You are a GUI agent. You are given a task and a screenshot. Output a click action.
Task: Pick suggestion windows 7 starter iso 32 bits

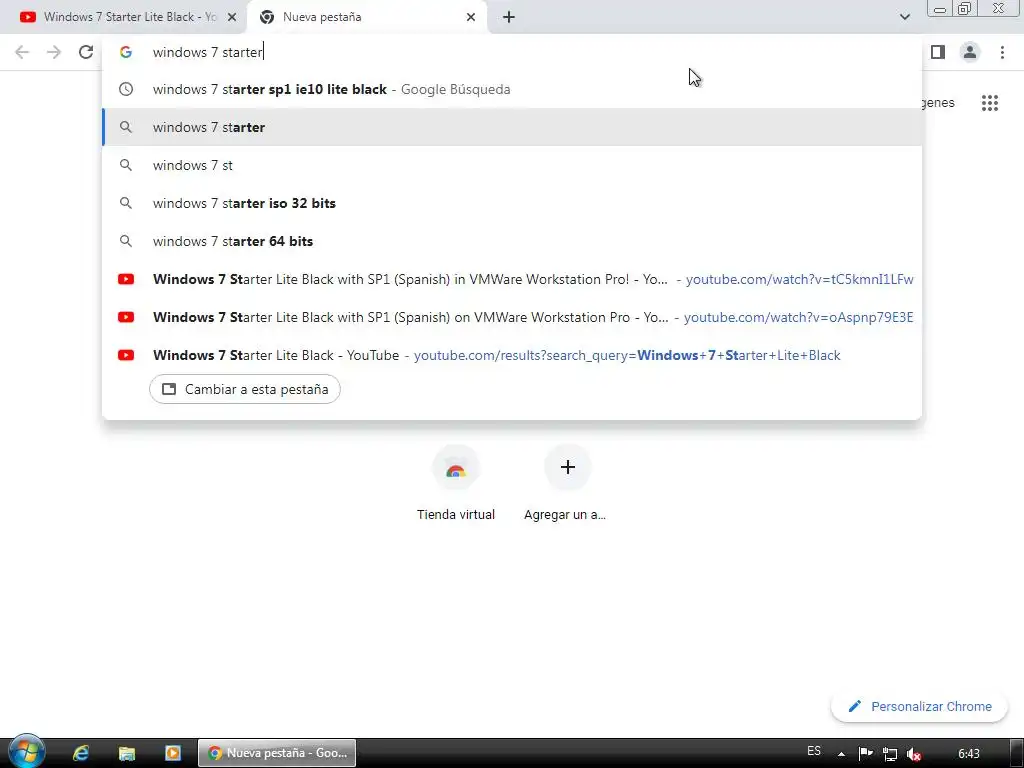pyautogui.click(x=512, y=203)
